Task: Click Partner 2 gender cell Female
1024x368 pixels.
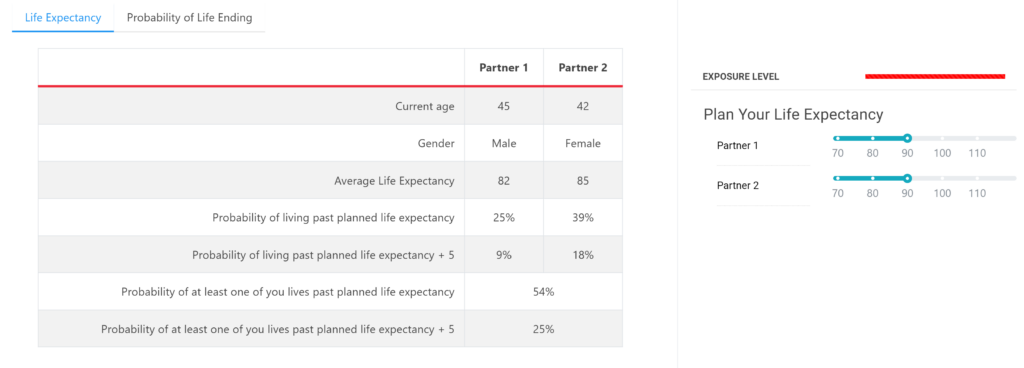Action: click(x=583, y=144)
